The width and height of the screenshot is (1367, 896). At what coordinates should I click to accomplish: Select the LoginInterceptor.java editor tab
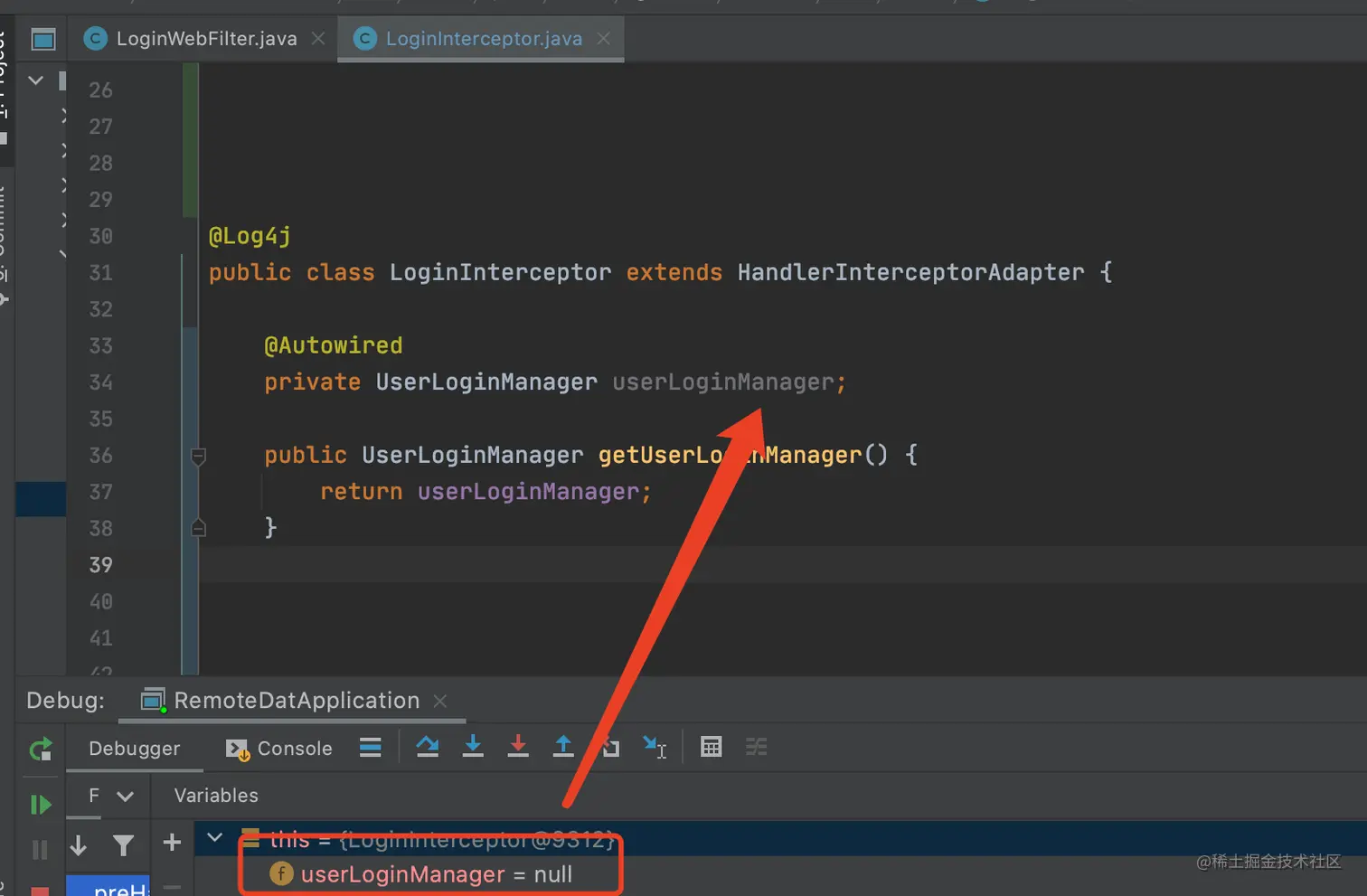point(481,39)
